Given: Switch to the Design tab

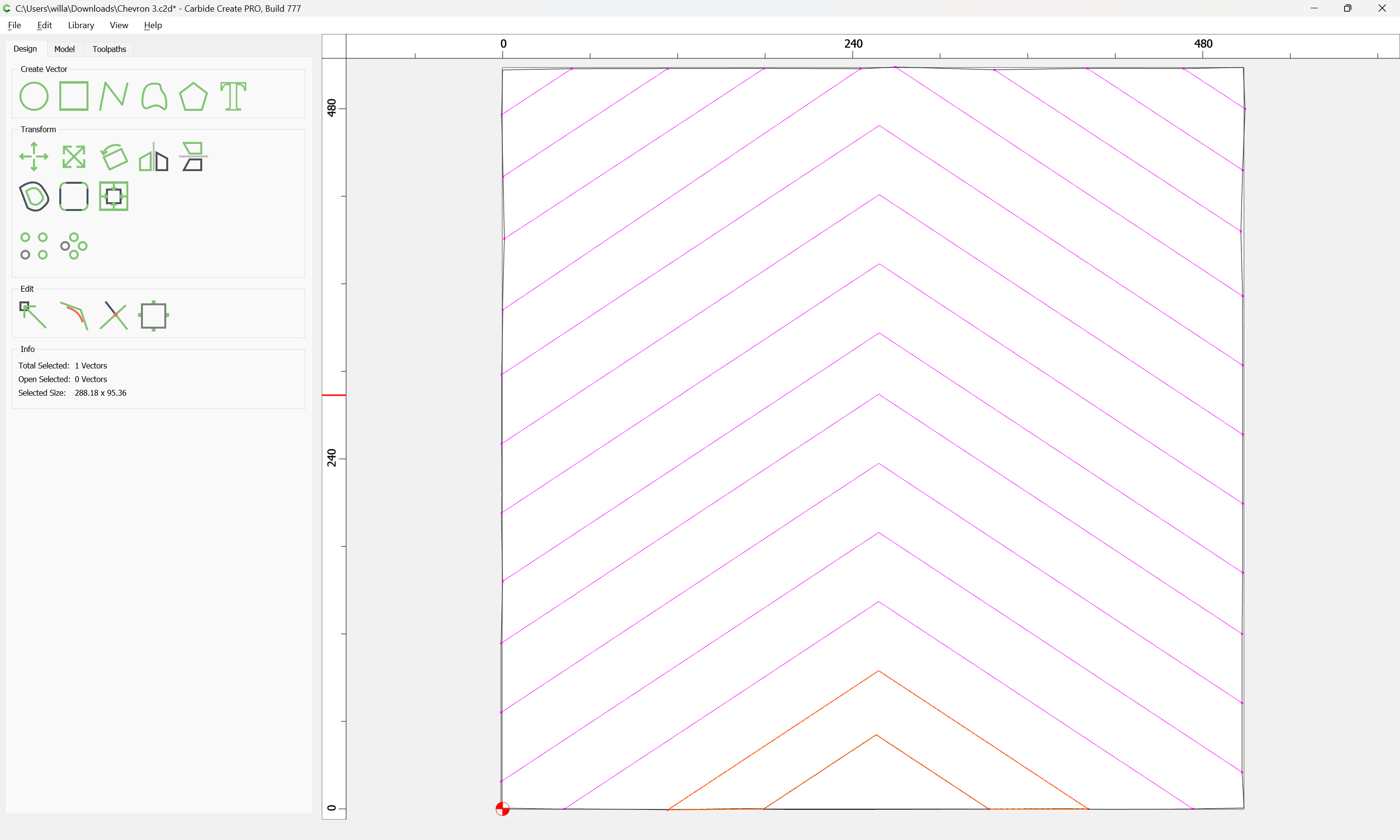Looking at the screenshot, I should click(25, 49).
